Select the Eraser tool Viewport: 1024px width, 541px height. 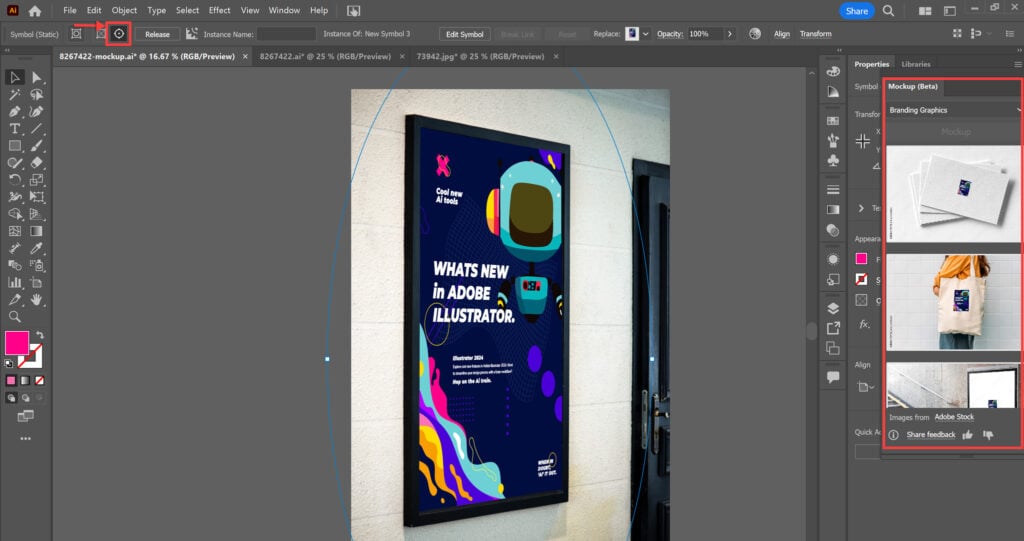pos(37,163)
